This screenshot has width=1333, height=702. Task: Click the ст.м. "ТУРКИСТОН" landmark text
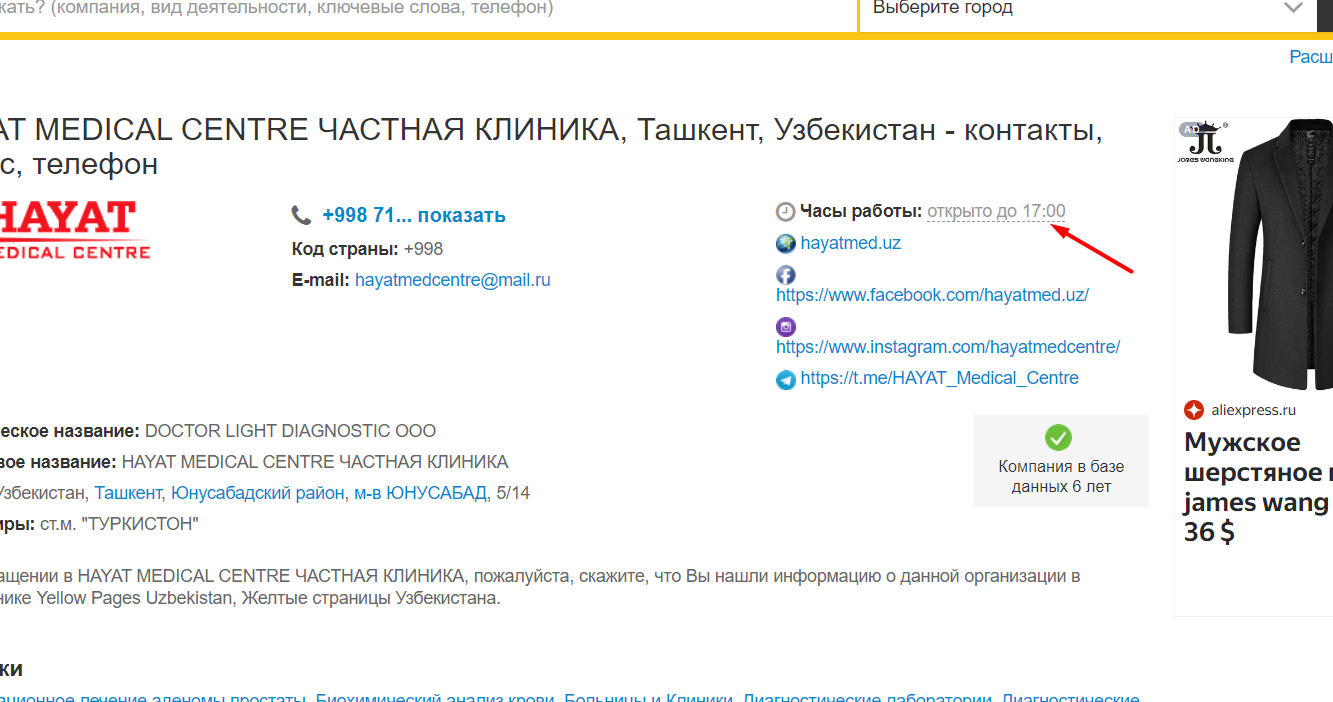coord(119,524)
